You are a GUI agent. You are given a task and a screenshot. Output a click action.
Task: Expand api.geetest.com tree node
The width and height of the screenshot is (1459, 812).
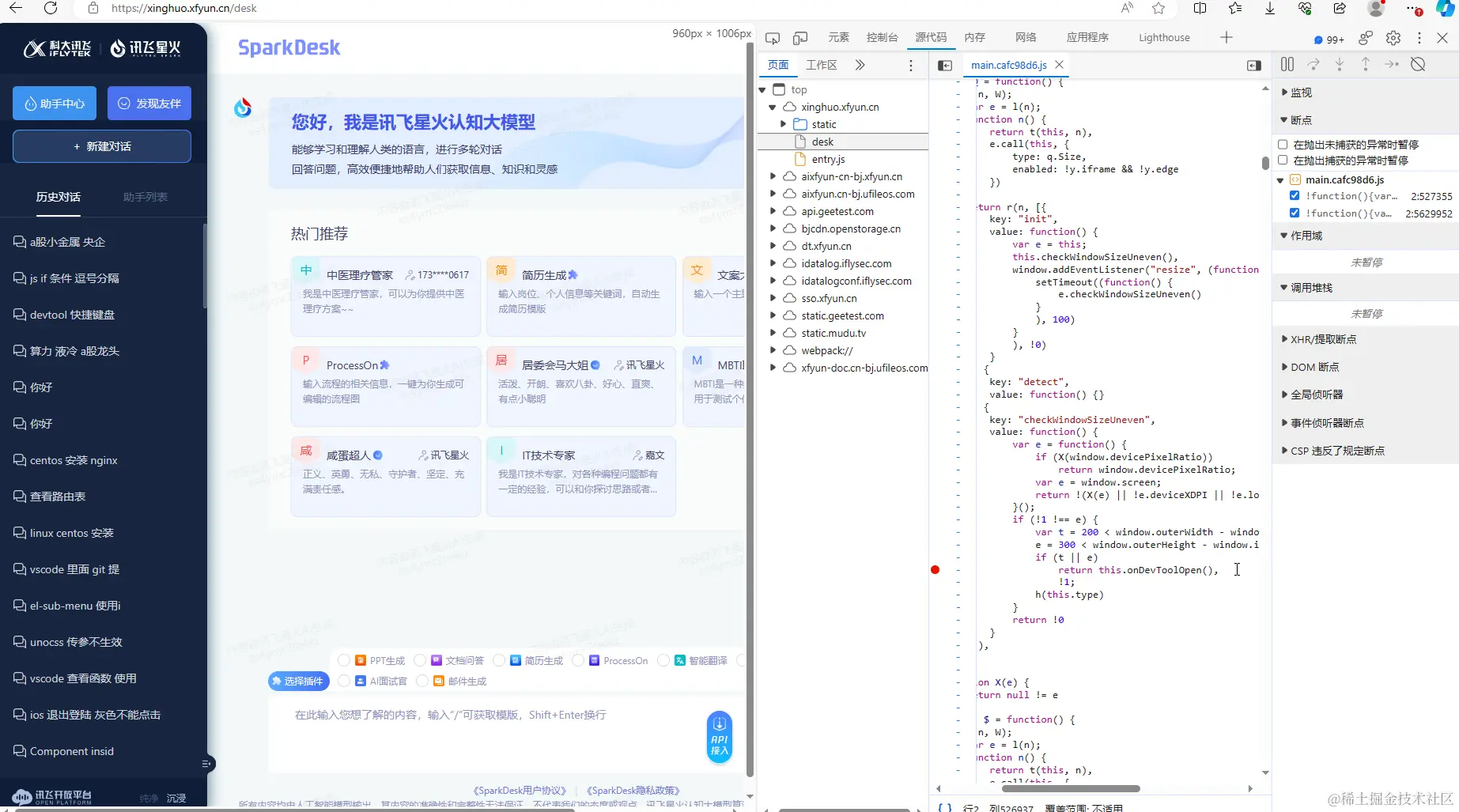point(773,211)
